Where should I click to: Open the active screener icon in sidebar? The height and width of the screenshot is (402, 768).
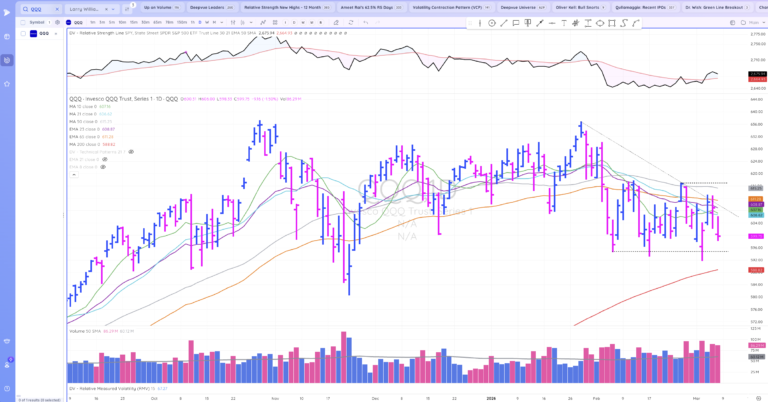pyautogui.click(x=7, y=60)
